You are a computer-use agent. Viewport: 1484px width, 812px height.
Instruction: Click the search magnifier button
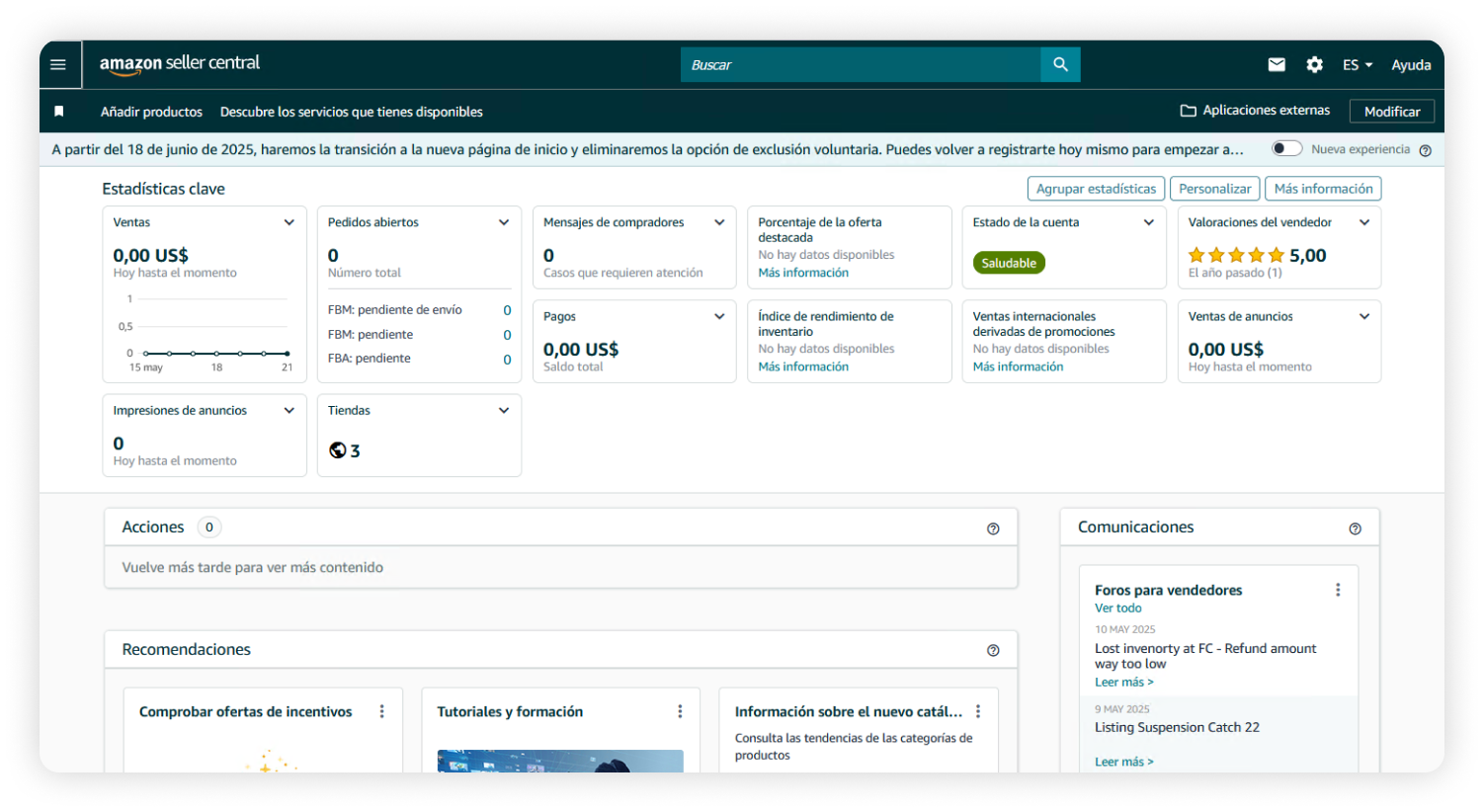pyautogui.click(x=1060, y=64)
